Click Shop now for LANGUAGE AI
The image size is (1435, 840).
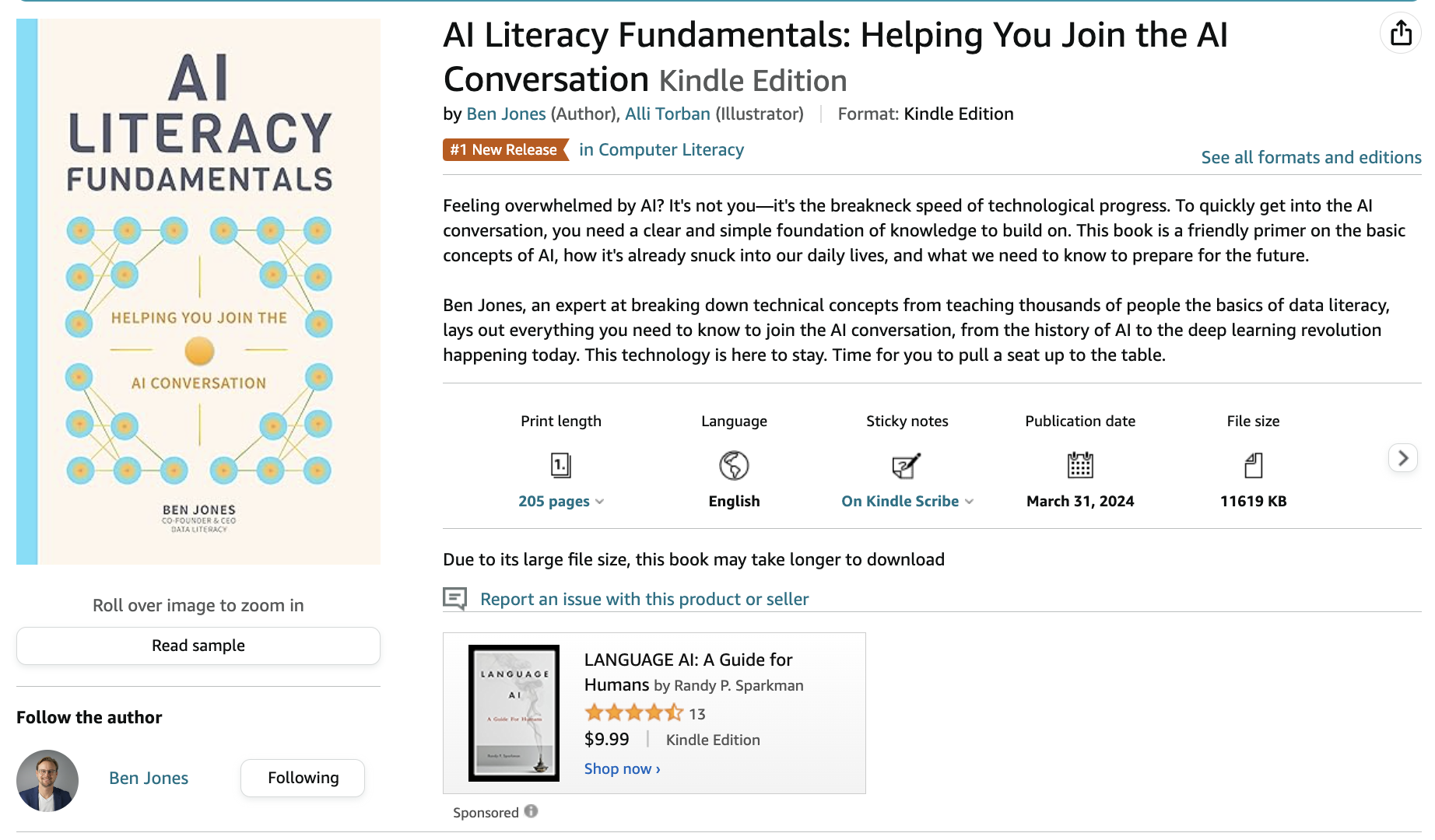[619, 768]
